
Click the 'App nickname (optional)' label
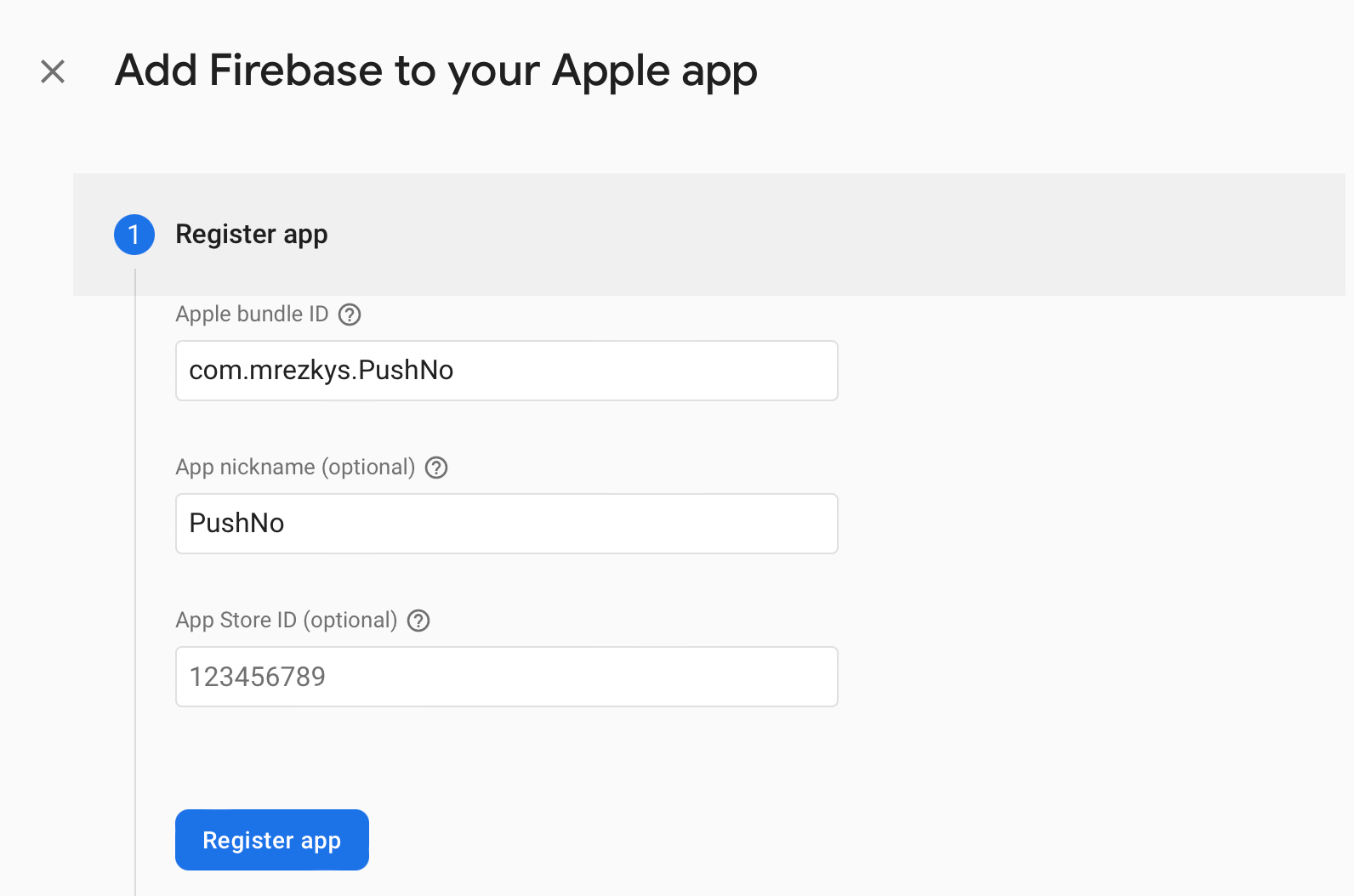(295, 468)
